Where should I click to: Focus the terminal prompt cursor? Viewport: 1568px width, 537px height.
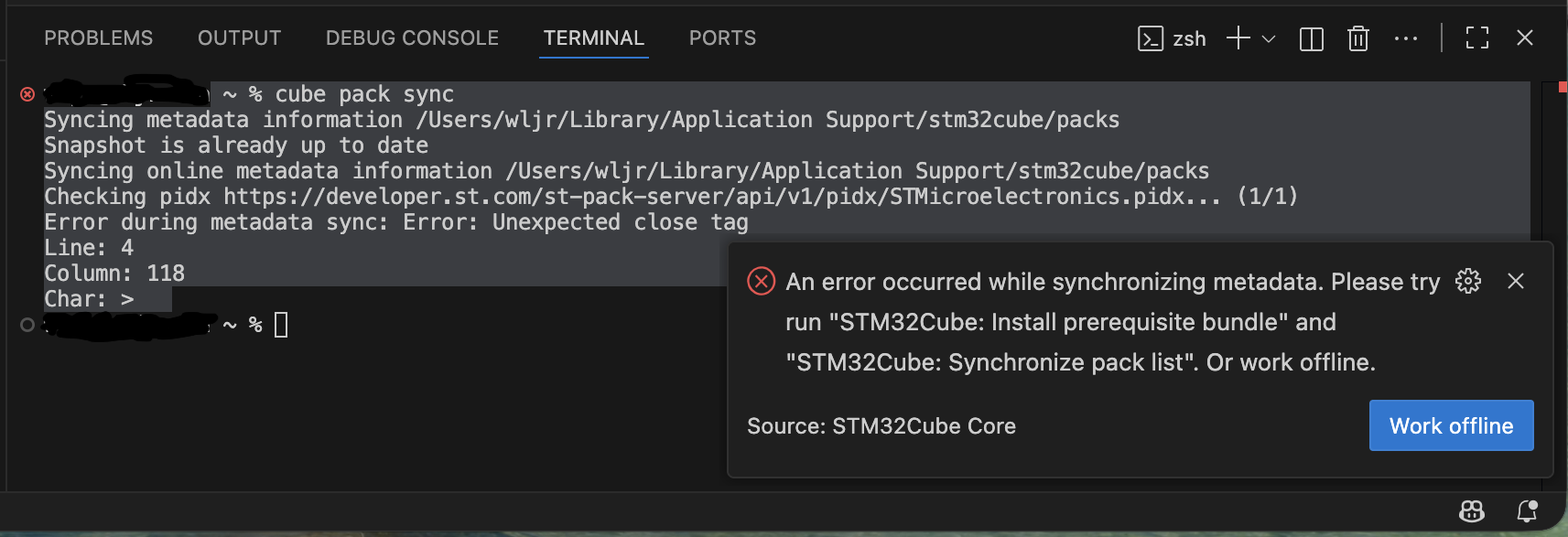[281, 325]
